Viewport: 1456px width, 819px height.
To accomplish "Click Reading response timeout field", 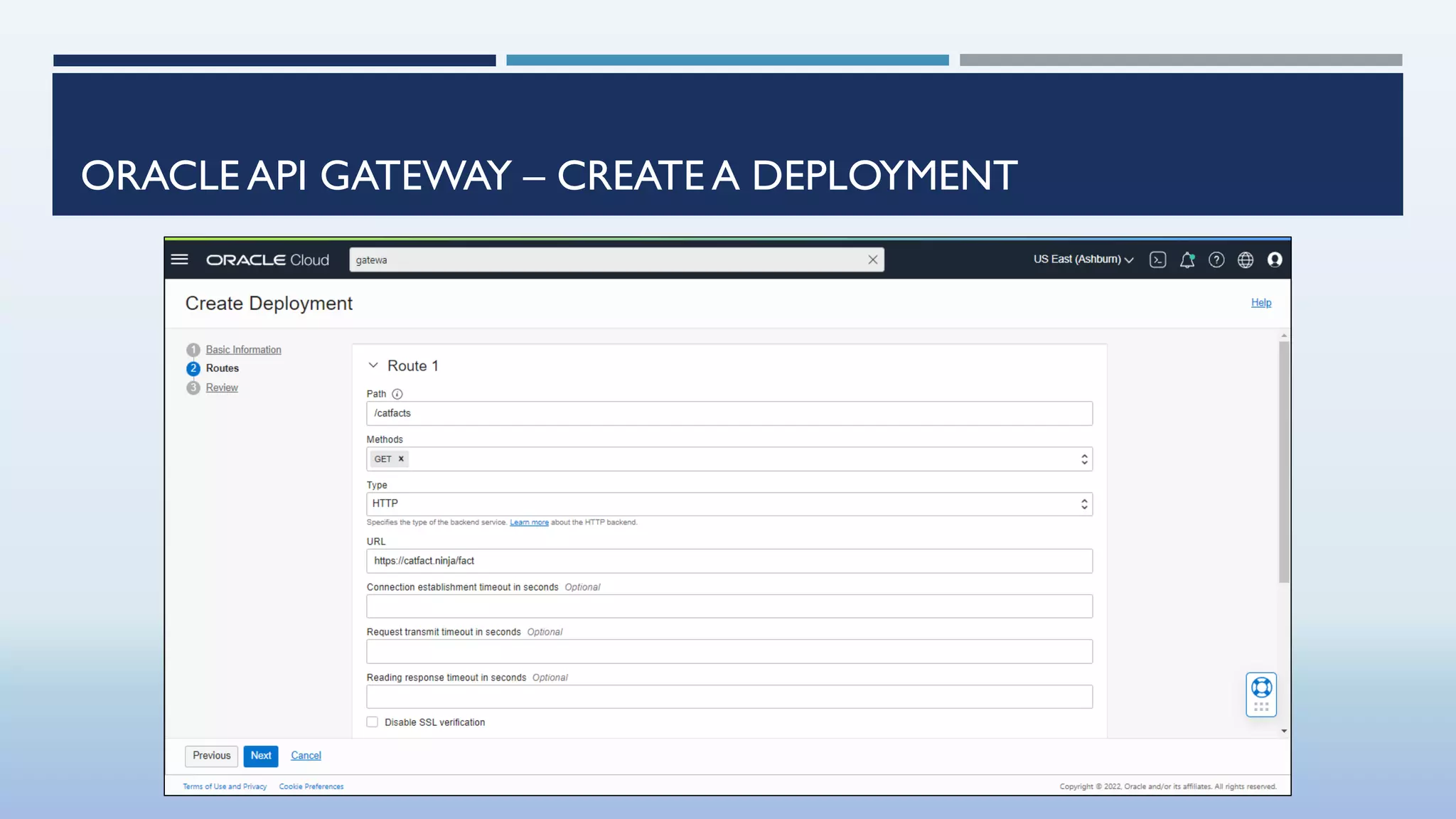I will click(729, 697).
